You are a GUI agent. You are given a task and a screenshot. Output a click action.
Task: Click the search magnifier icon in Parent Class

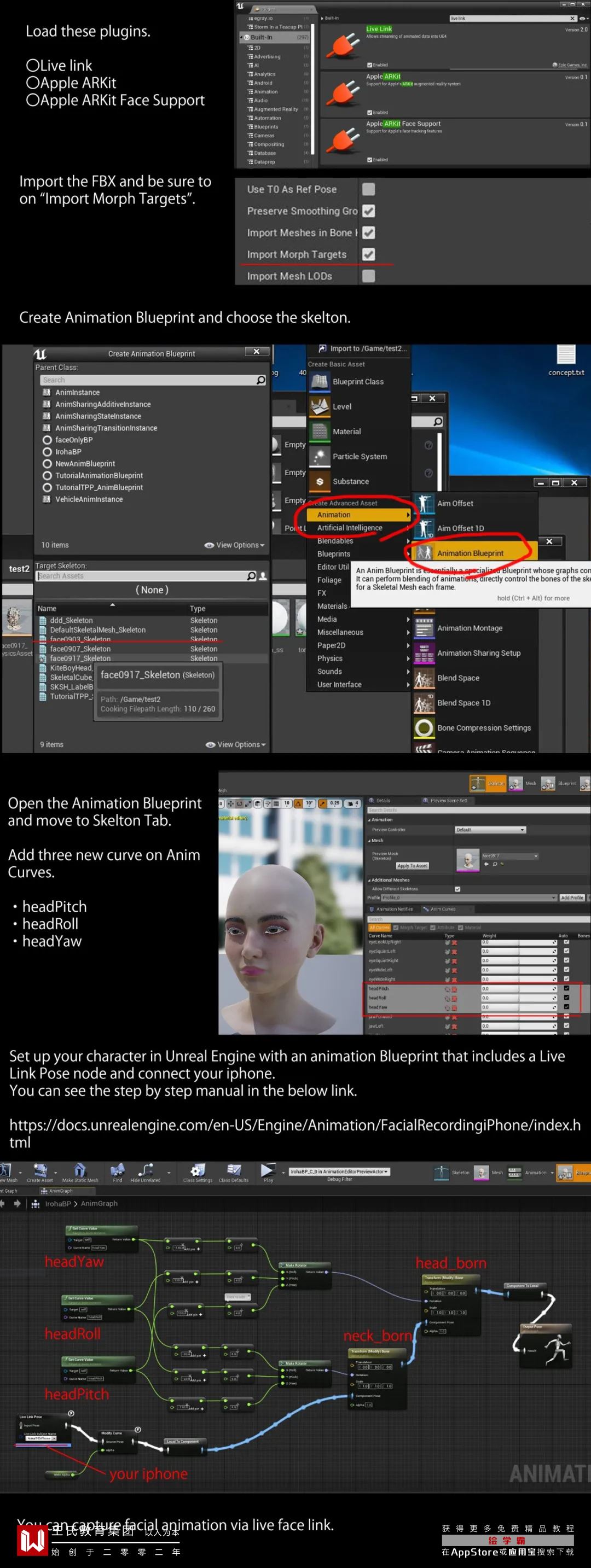(261, 380)
